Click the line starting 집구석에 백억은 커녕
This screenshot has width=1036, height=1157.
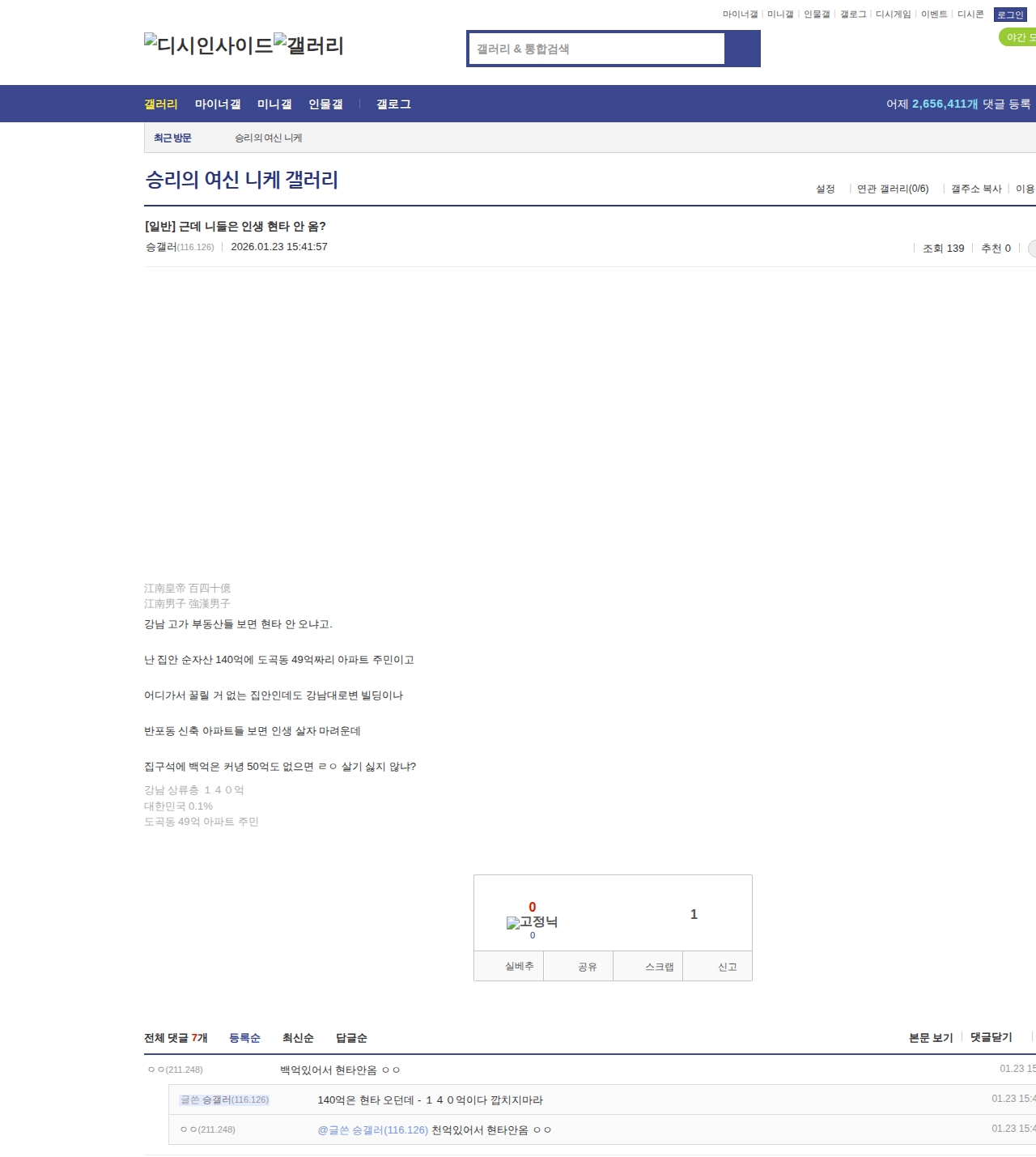pos(280,766)
